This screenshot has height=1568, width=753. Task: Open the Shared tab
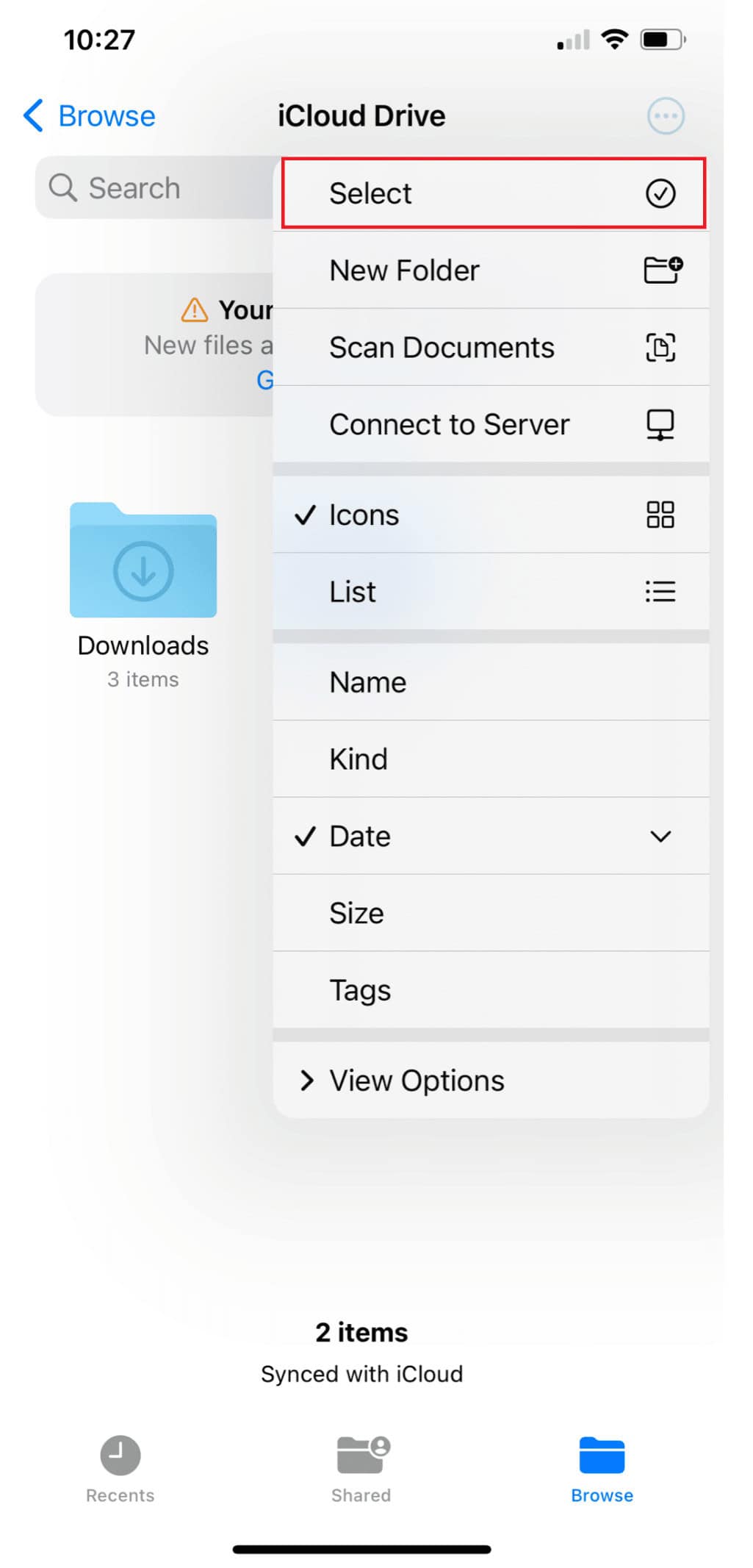pos(361,1469)
